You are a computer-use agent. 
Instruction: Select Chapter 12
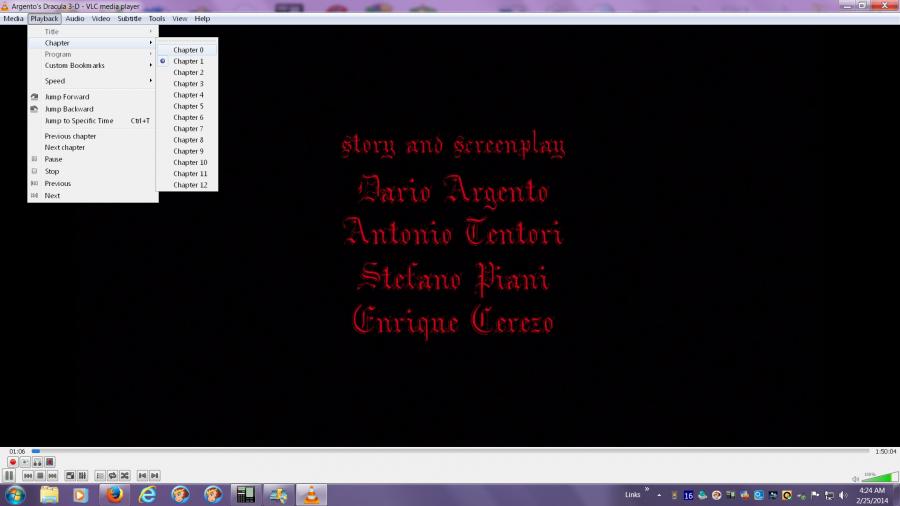coord(187,185)
